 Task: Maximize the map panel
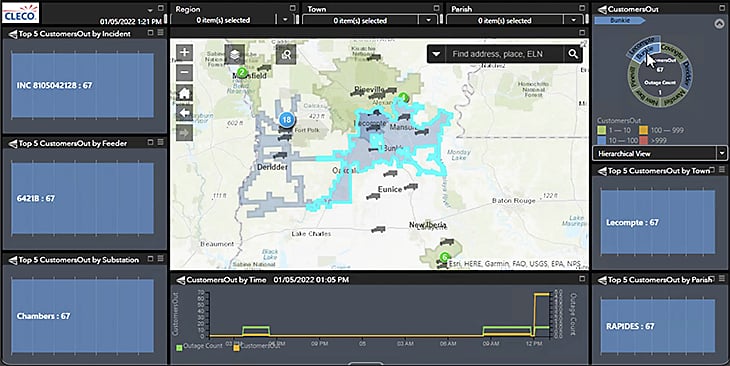[x=582, y=32]
